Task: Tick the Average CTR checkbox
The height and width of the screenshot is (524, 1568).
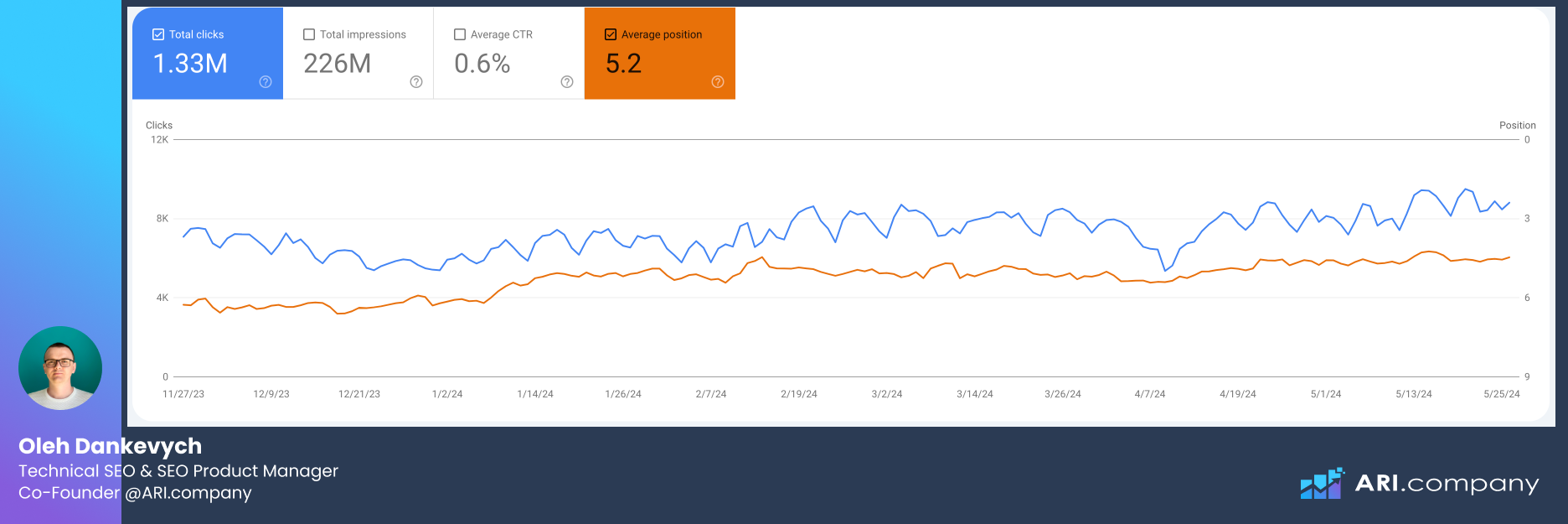Action: (460, 34)
